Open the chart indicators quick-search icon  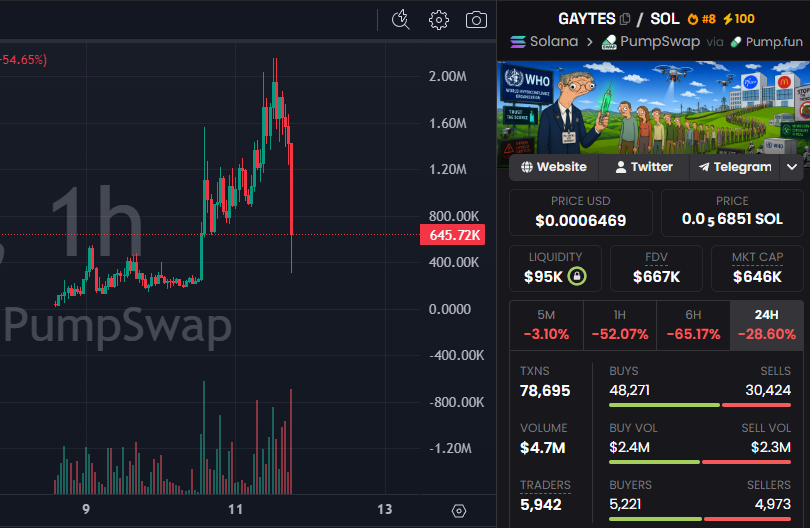[401, 20]
